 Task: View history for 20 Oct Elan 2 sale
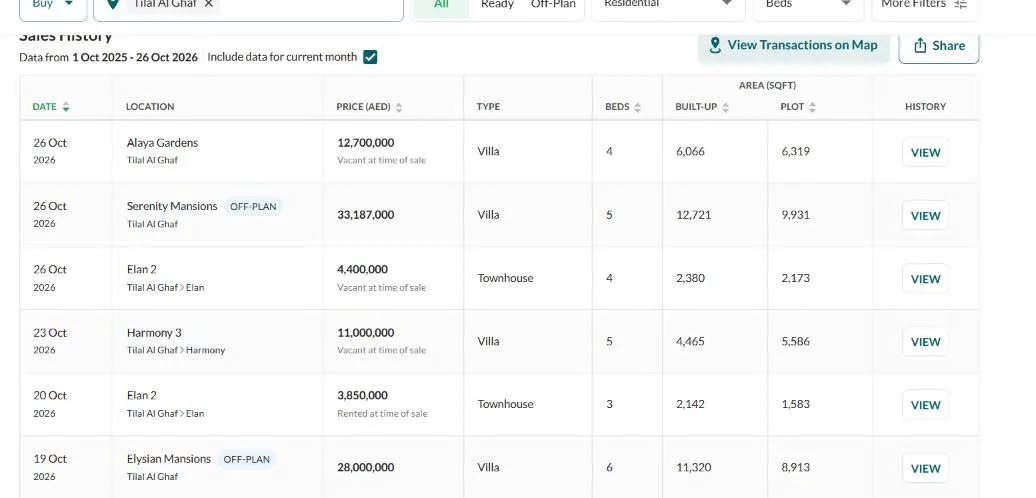pyautogui.click(x=925, y=405)
